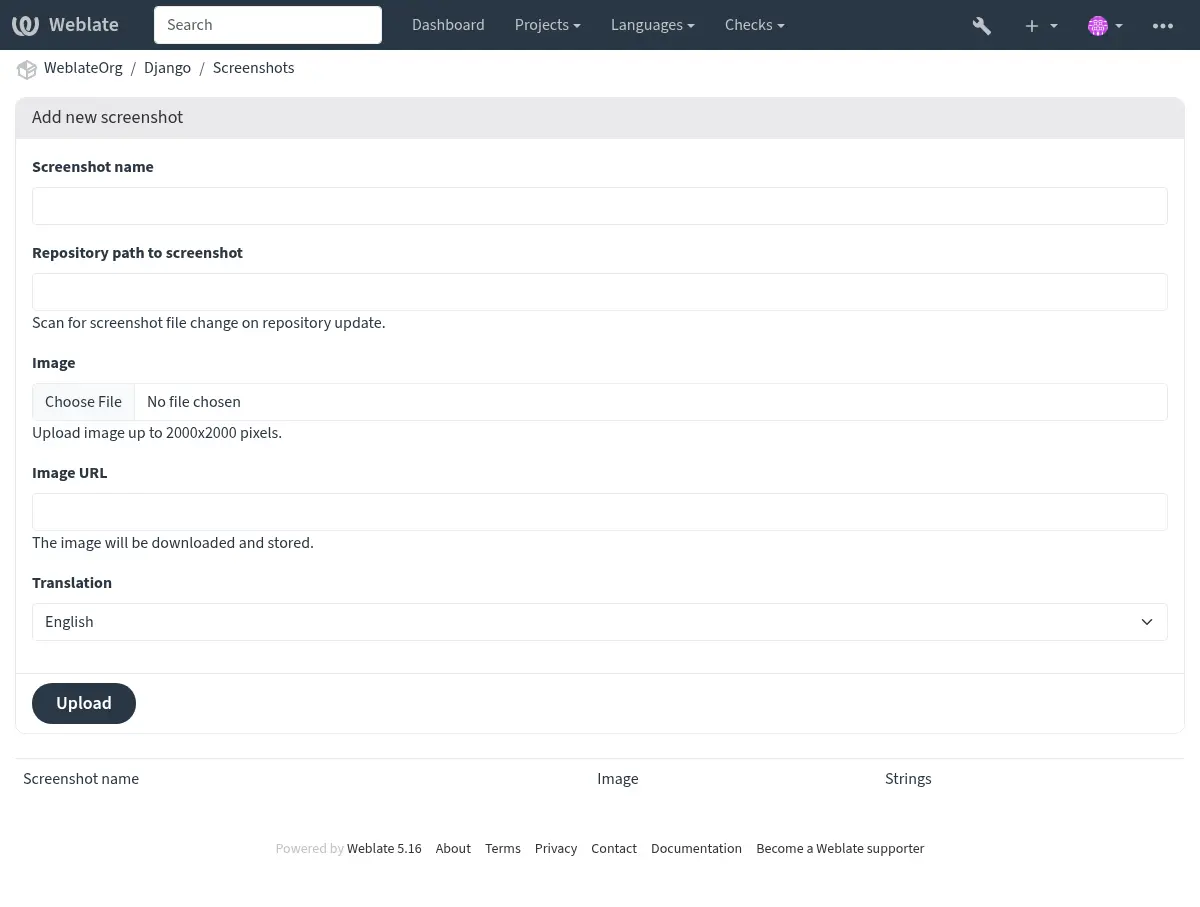Open the Checks menu

point(754,25)
